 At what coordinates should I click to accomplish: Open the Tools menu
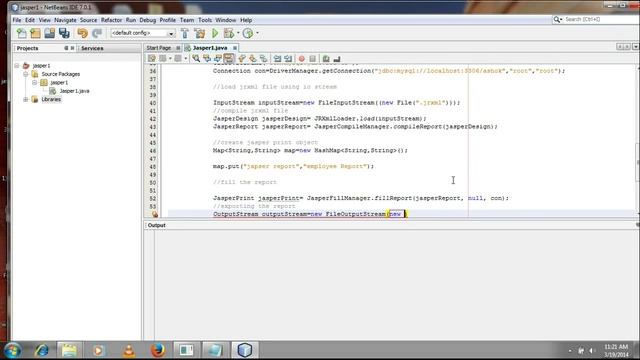click(x=205, y=20)
